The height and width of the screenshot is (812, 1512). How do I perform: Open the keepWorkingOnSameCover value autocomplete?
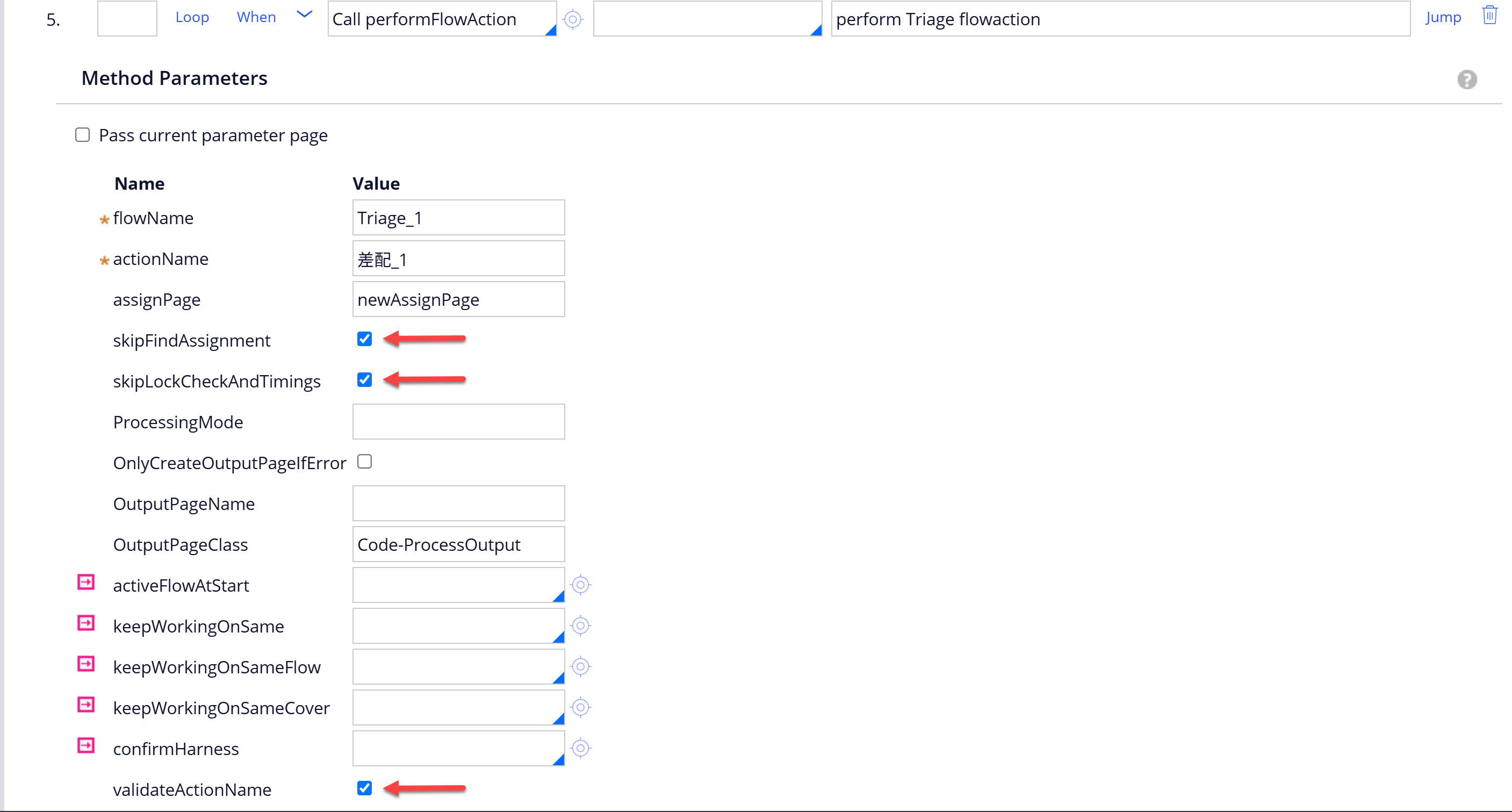tap(458, 708)
